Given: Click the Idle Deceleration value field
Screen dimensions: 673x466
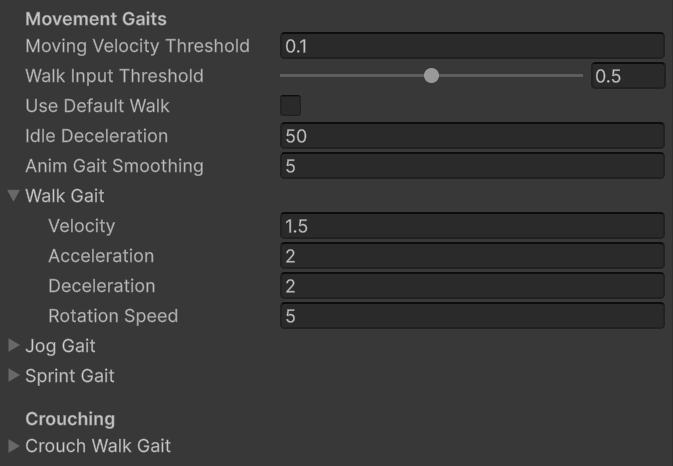Looking at the screenshot, I should pyautogui.click(x=473, y=136).
